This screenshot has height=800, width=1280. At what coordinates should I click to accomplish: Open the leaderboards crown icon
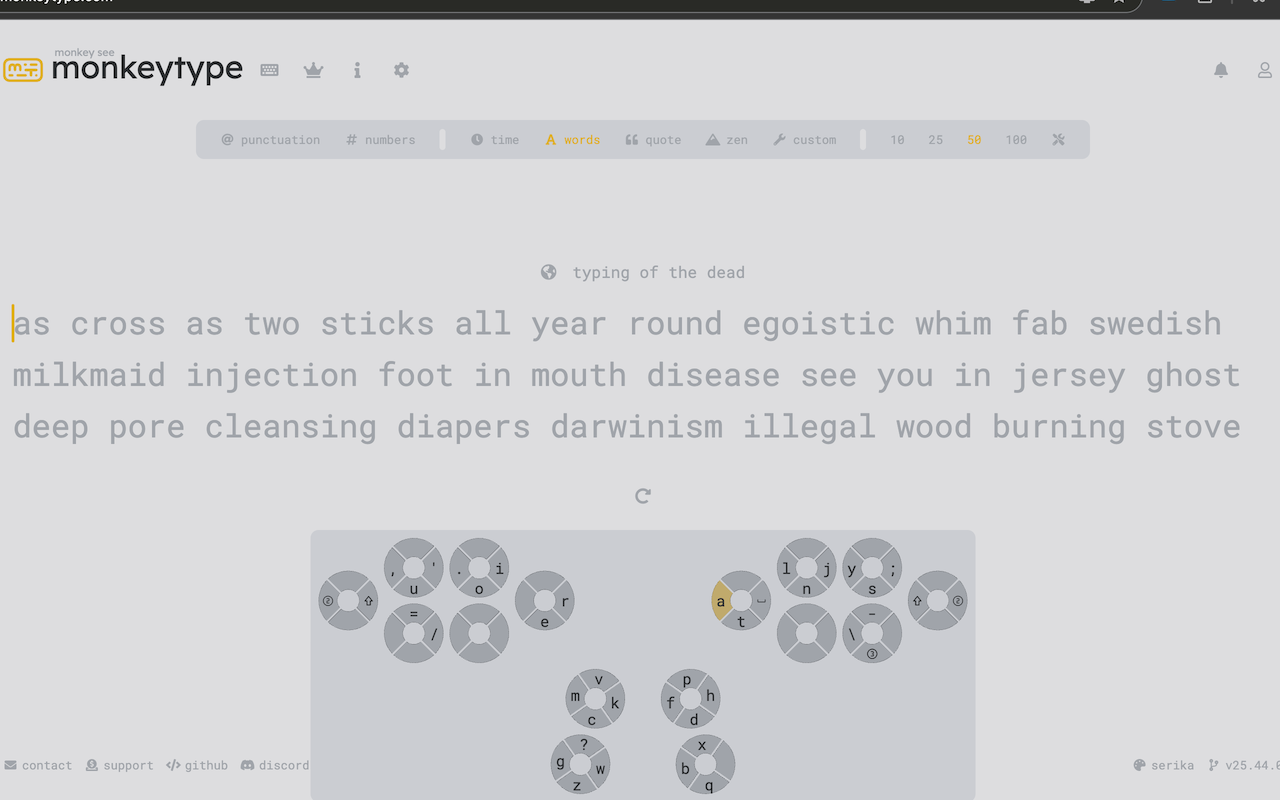click(313, 70)
